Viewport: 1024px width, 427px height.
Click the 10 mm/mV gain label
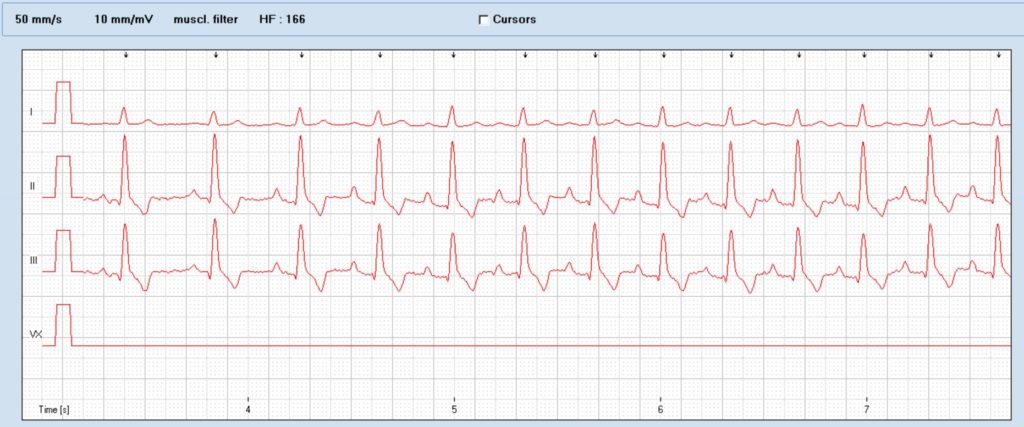point(123,20)
